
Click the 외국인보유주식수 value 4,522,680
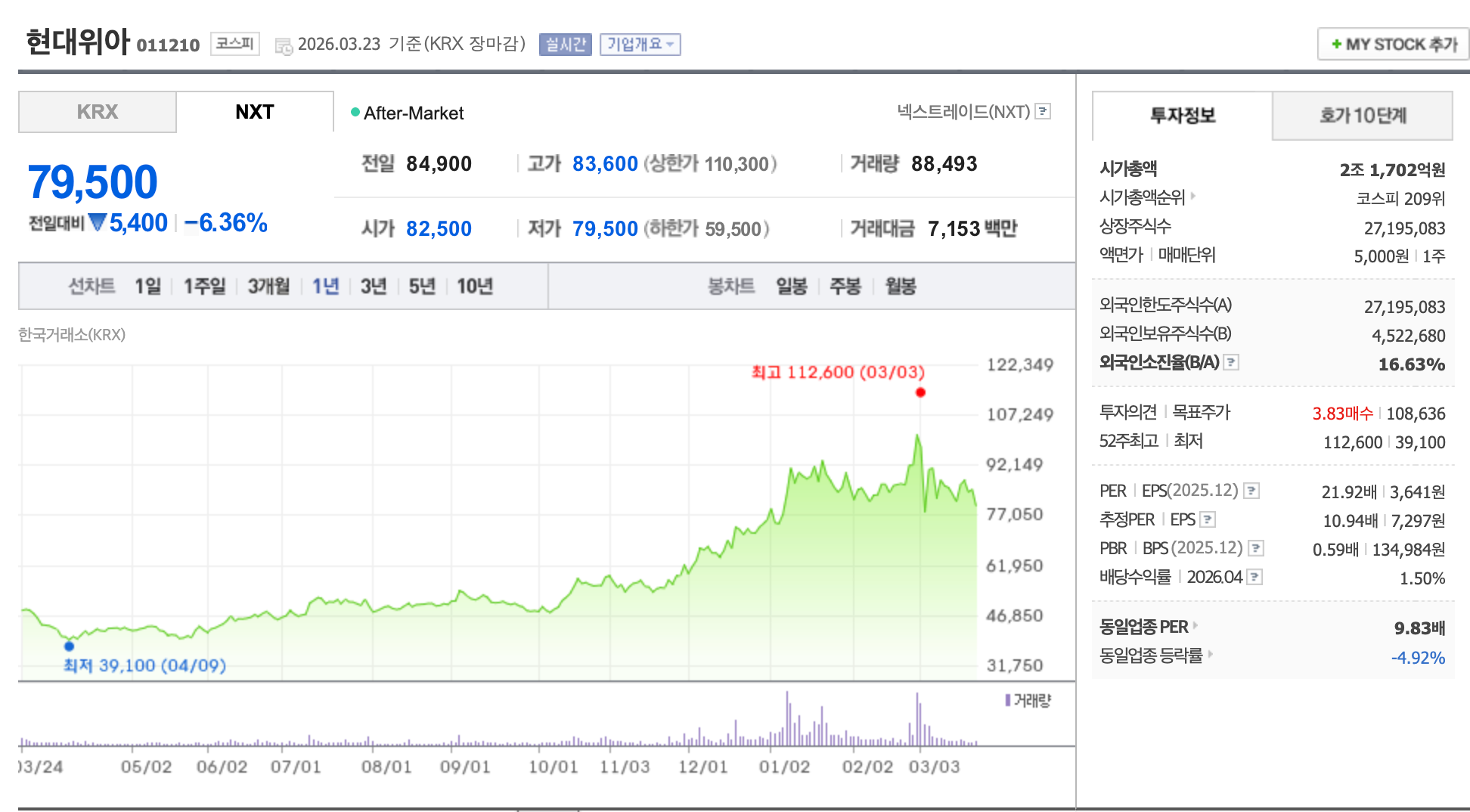coord(1409,336)
